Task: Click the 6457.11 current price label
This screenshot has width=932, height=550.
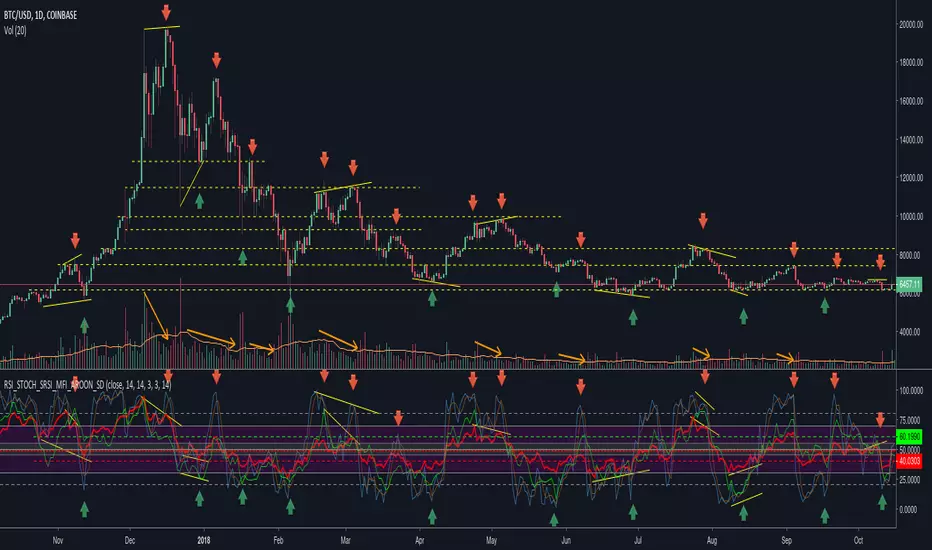Action: click(x=909, y=284)
